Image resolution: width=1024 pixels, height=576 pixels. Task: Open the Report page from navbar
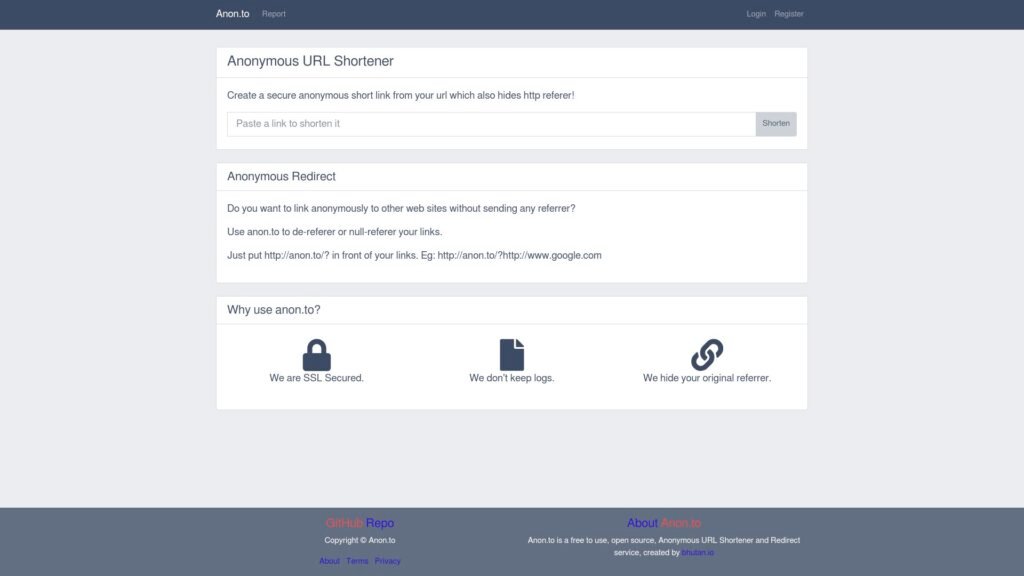274,14
